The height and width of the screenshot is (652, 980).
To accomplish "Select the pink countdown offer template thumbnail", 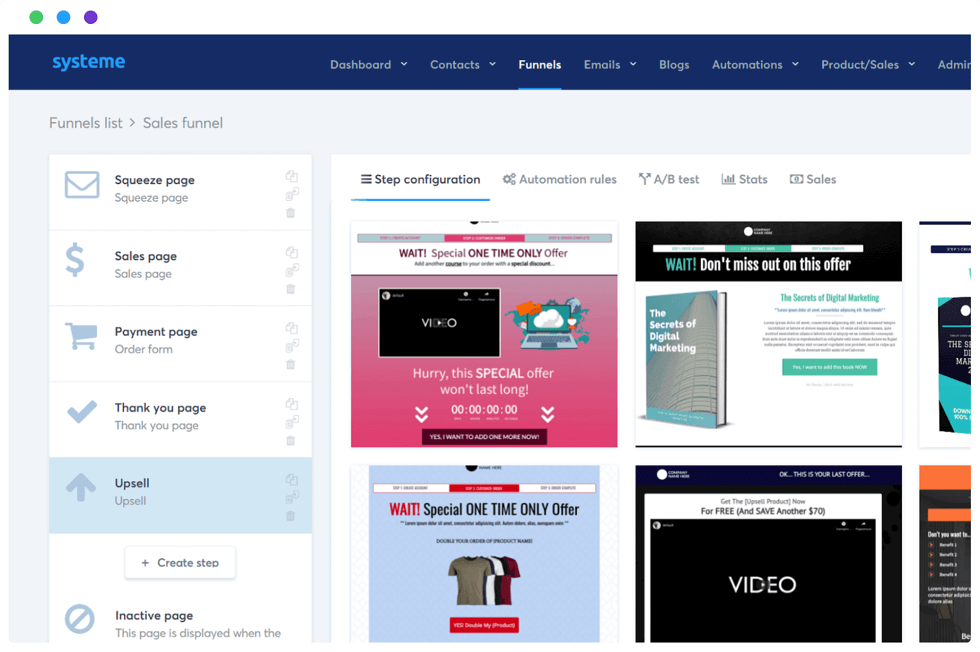I will [x=483, y=335].
